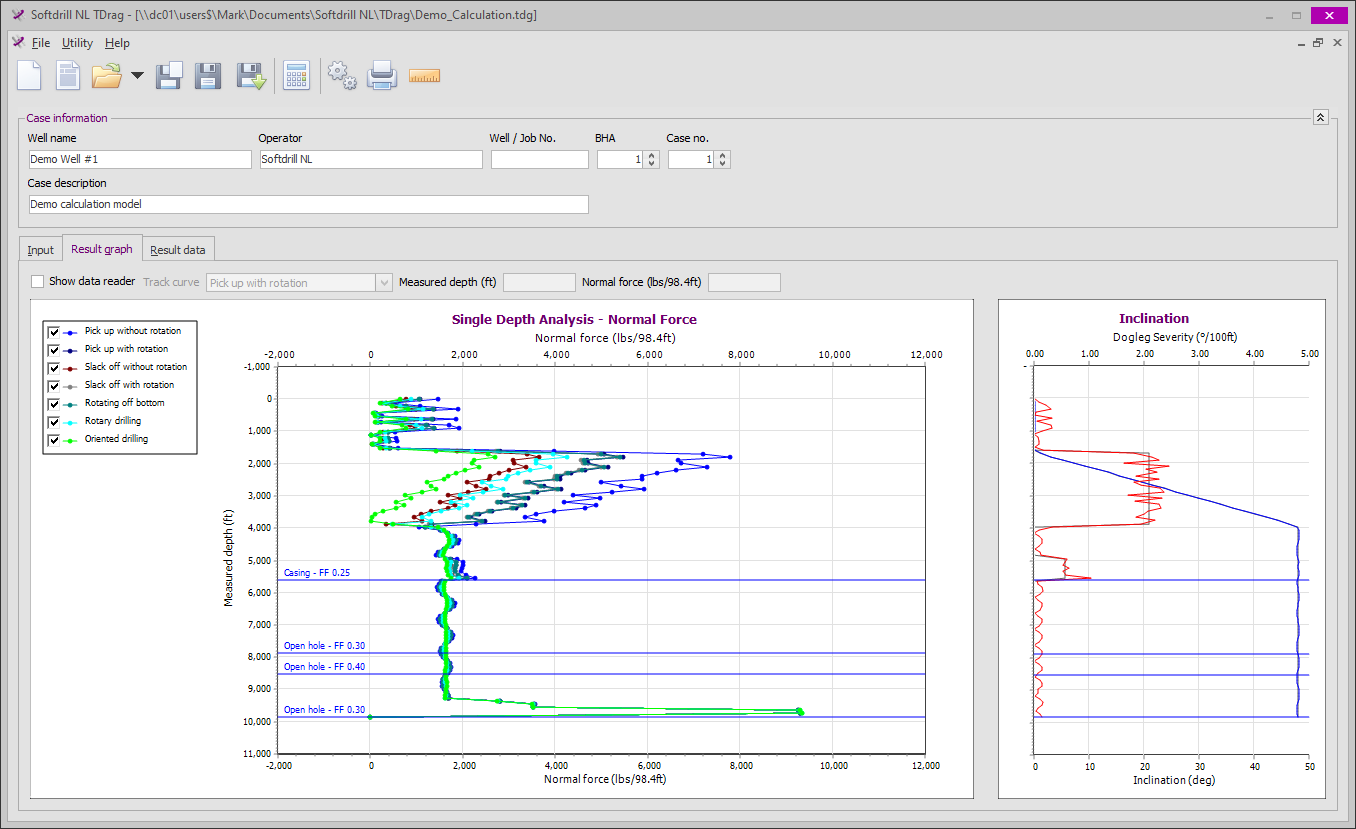
Task: Toggle the Rotating off bottom curve checkbox
Action: (x=54, y=403)
